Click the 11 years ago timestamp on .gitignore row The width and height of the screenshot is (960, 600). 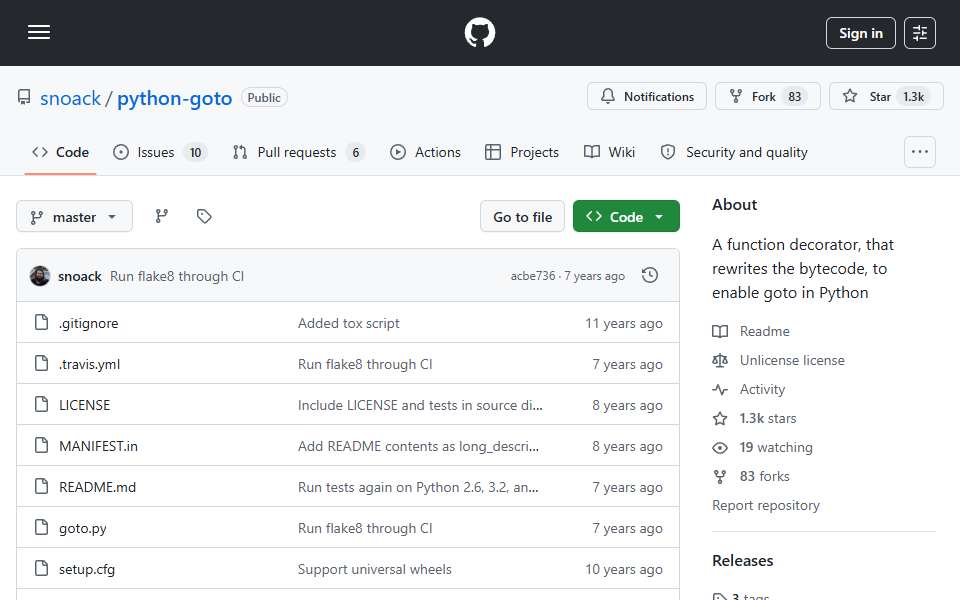pos(624,323)
